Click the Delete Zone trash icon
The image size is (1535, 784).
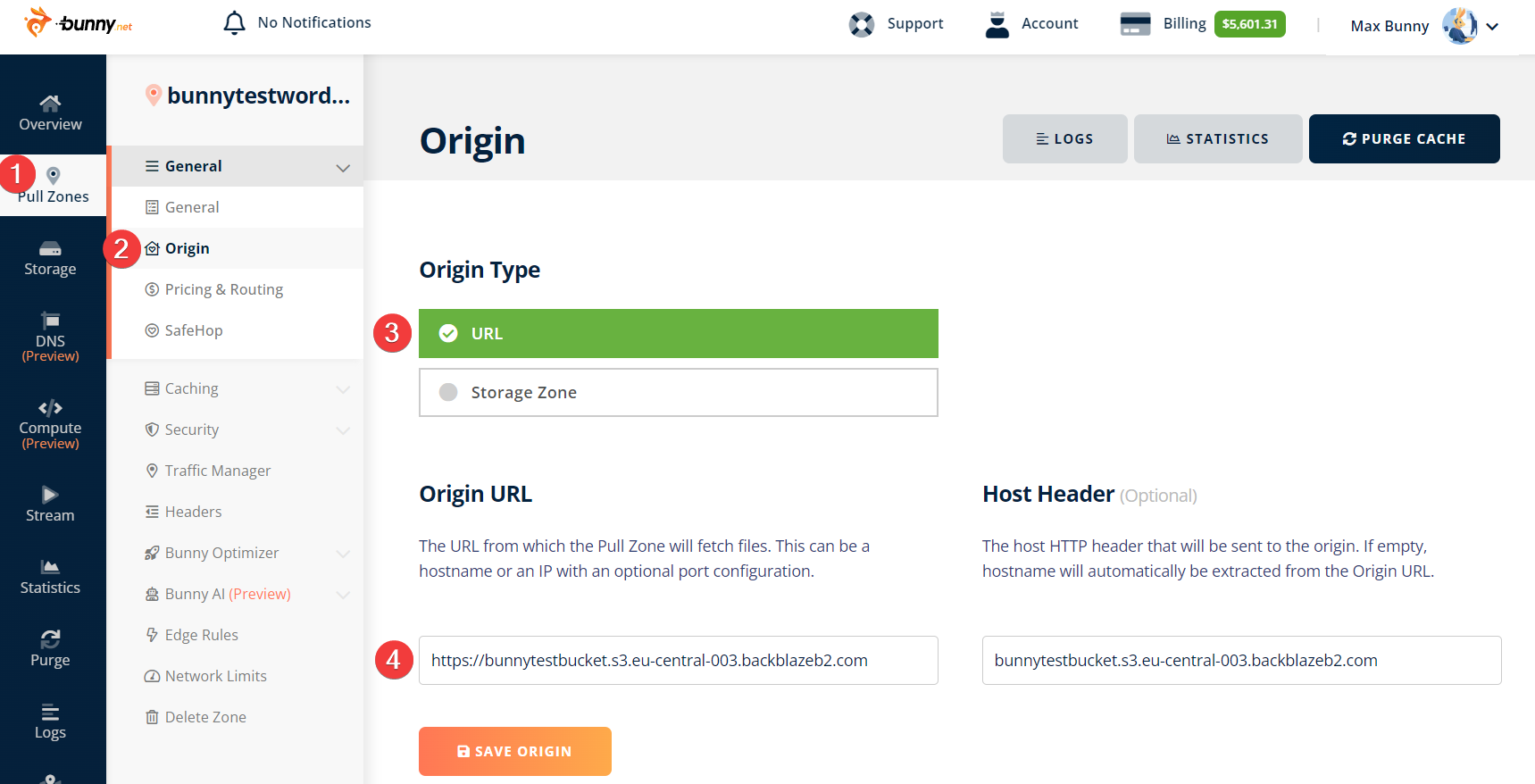(152, 717)
